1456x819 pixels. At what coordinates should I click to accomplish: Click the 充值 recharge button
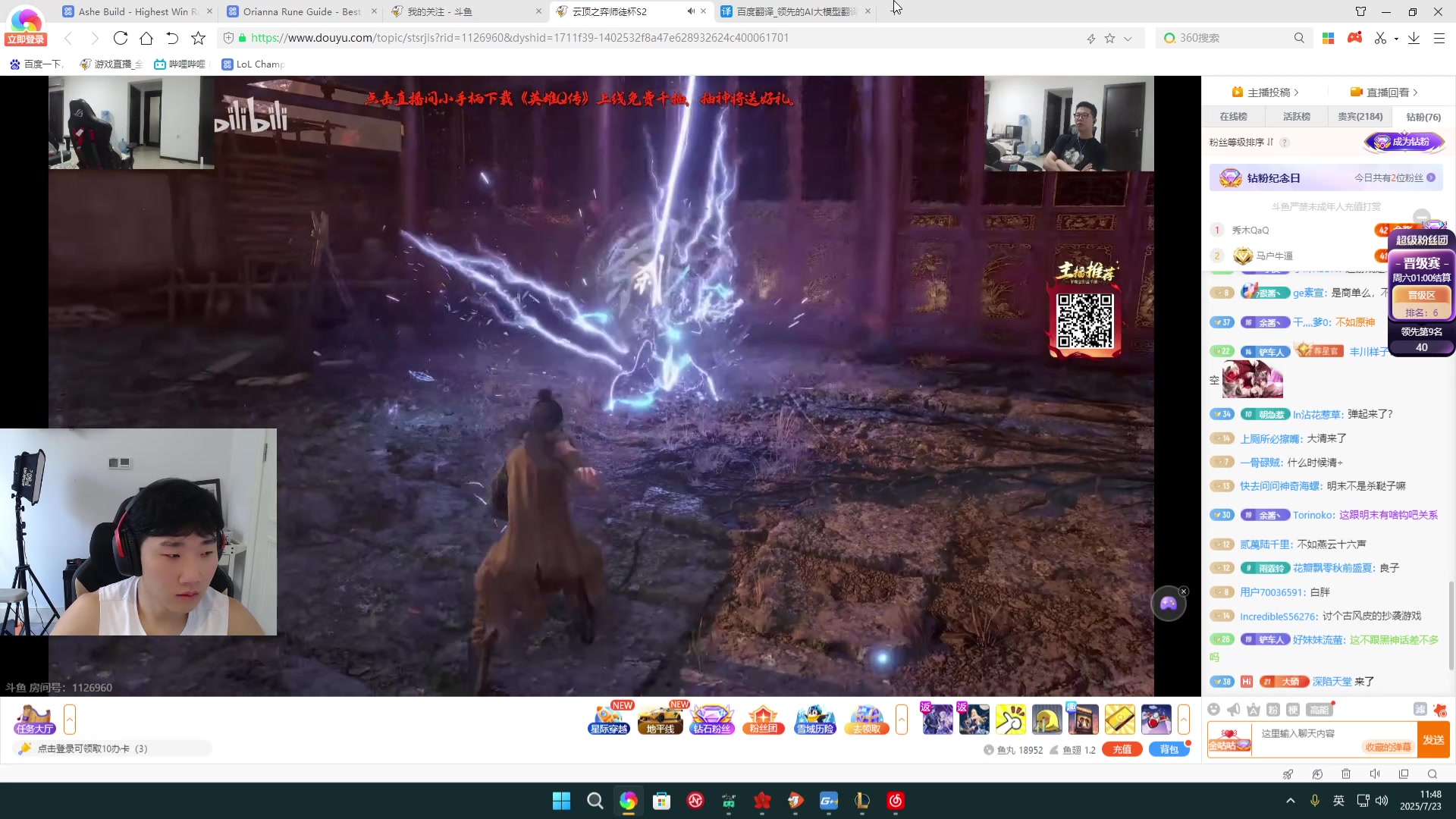[1122, 749]
